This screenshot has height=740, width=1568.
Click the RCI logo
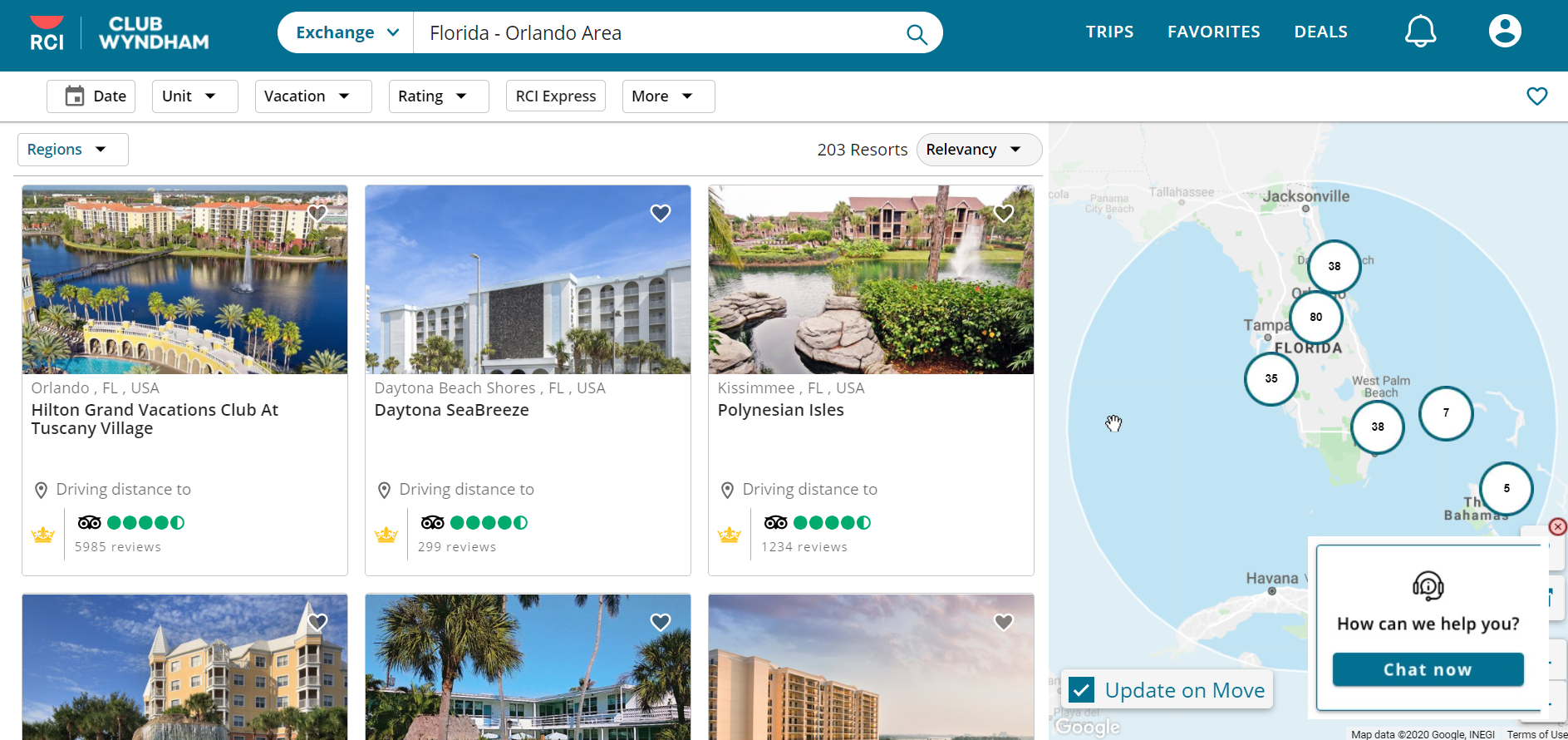47,33
